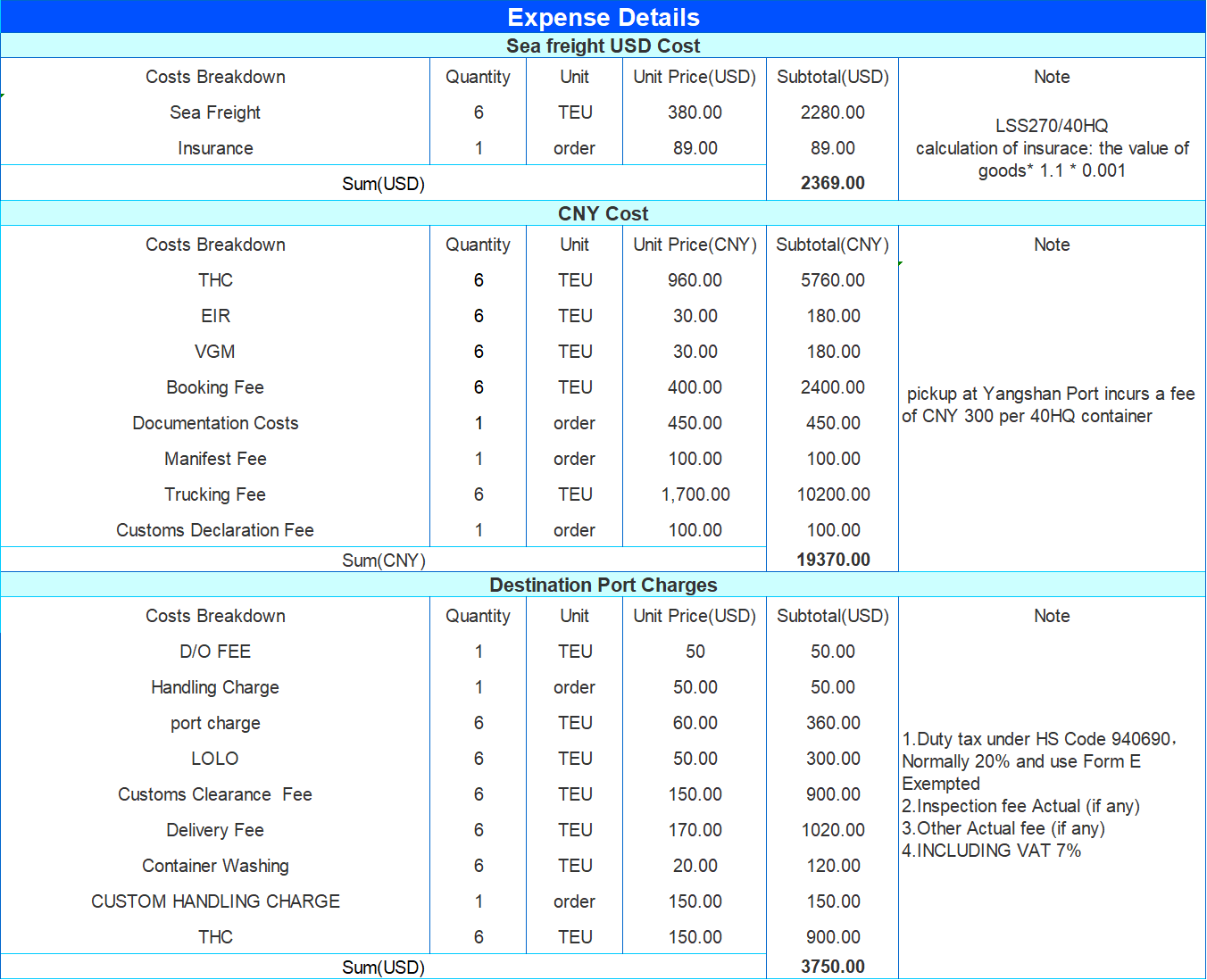Click the 'D/O FEE' row label
This screenshot has height=980, width=1207.
coord(215,652)
